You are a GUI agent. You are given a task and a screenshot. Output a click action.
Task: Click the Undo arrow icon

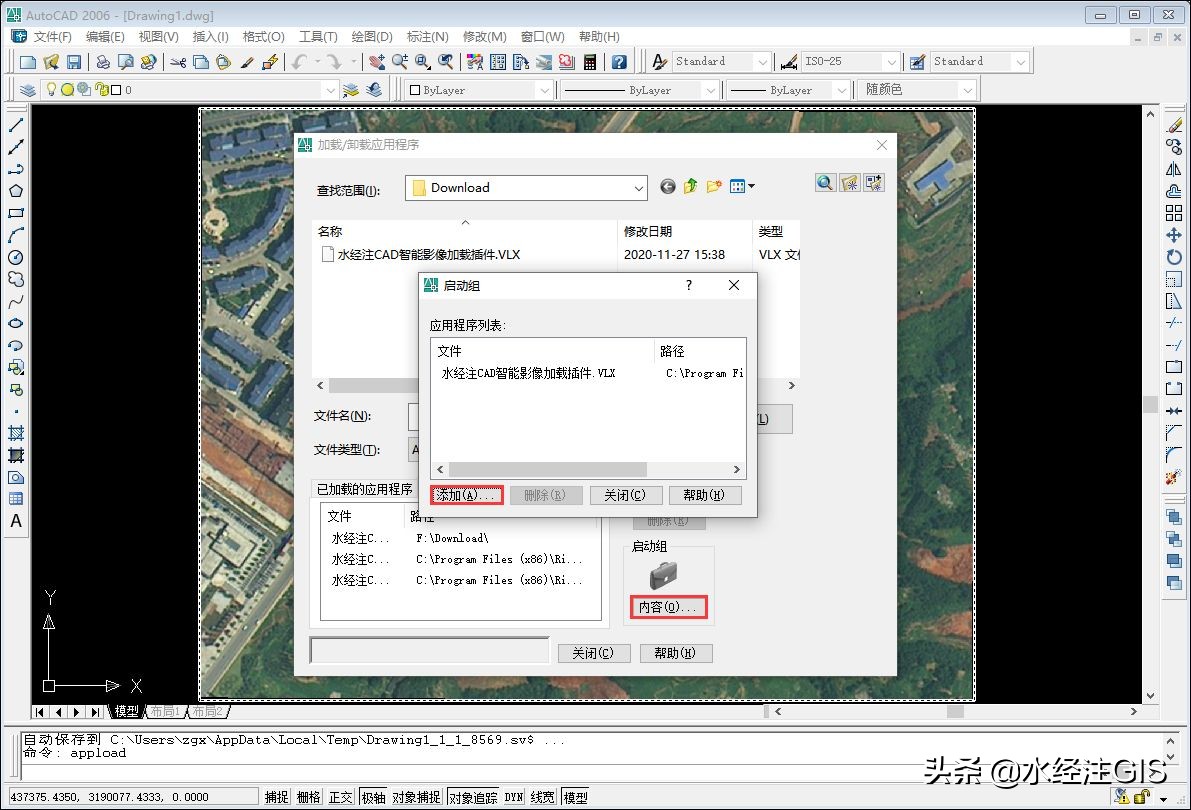[x=299, y=62]
